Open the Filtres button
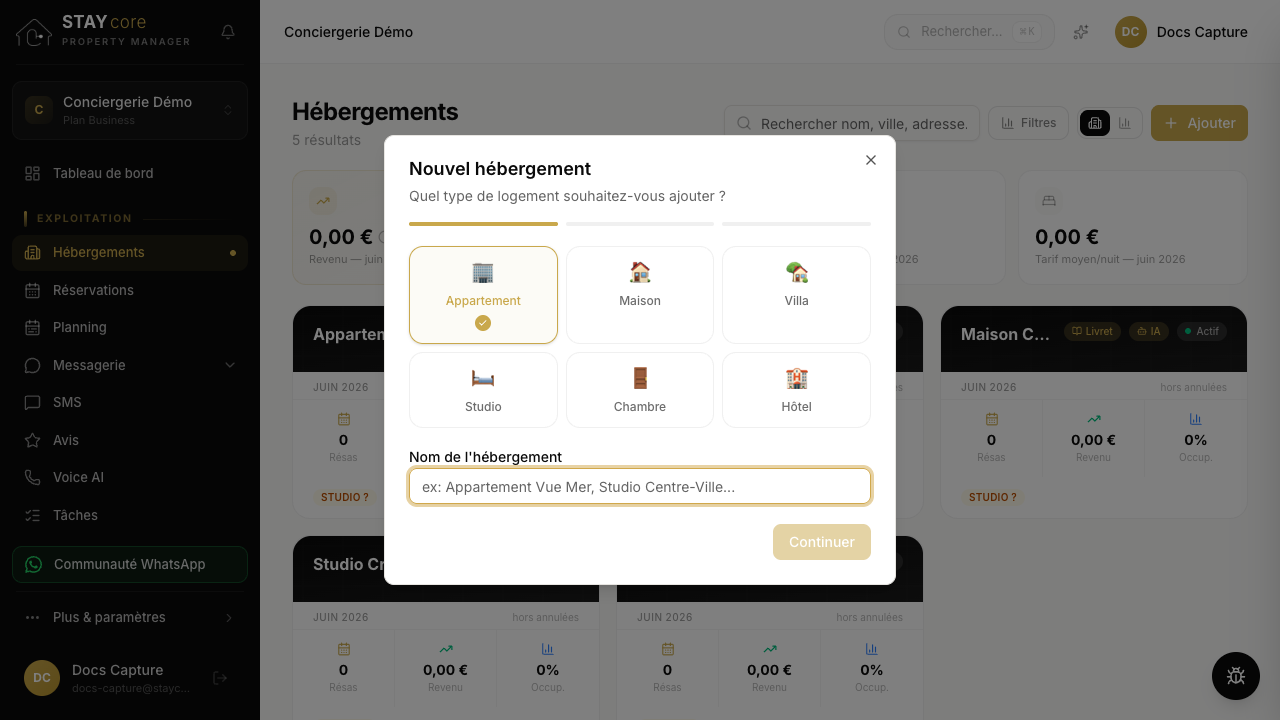The image size is (1280, 720). pos(1028,123)
